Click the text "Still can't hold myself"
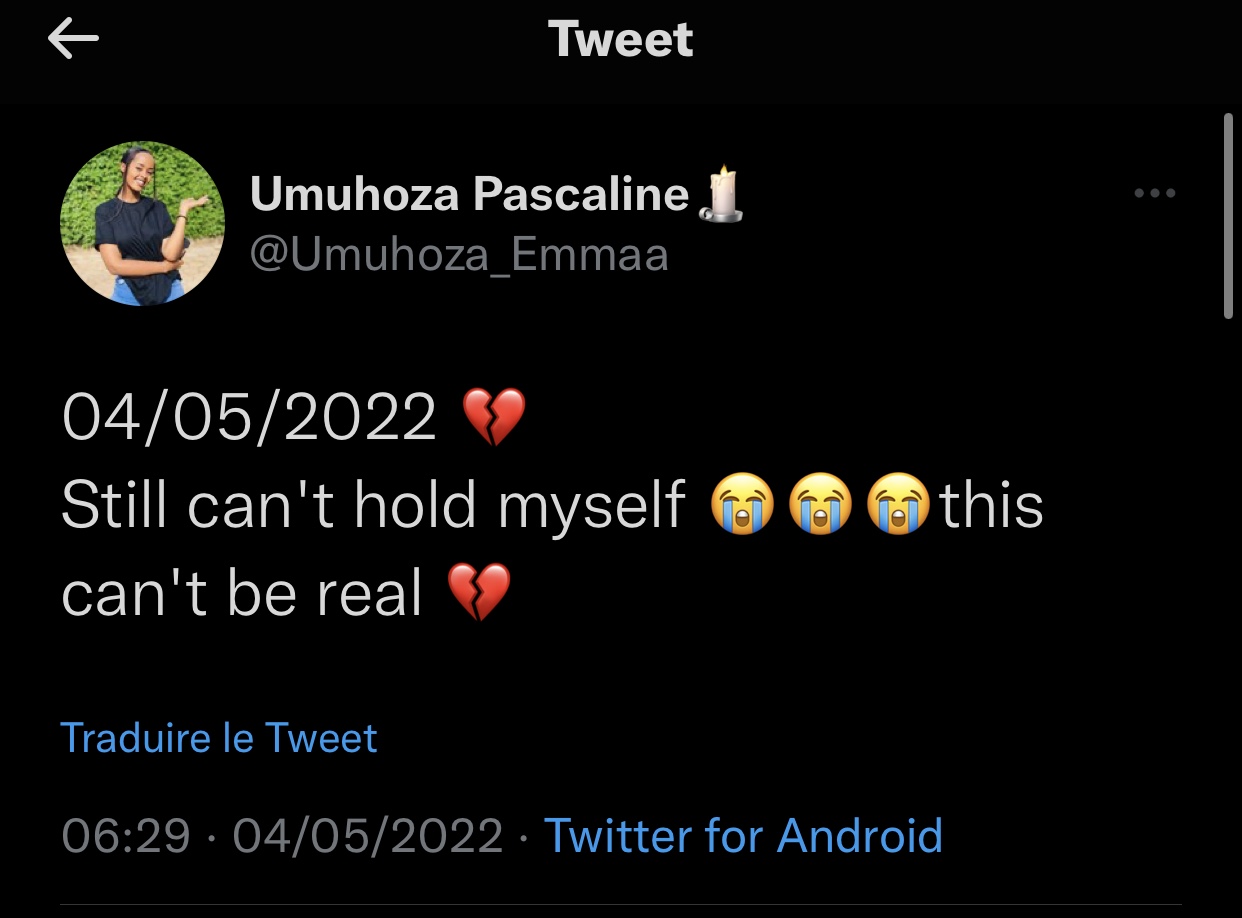This screenshot has width=1242, height=918. [x=373, y=505]
